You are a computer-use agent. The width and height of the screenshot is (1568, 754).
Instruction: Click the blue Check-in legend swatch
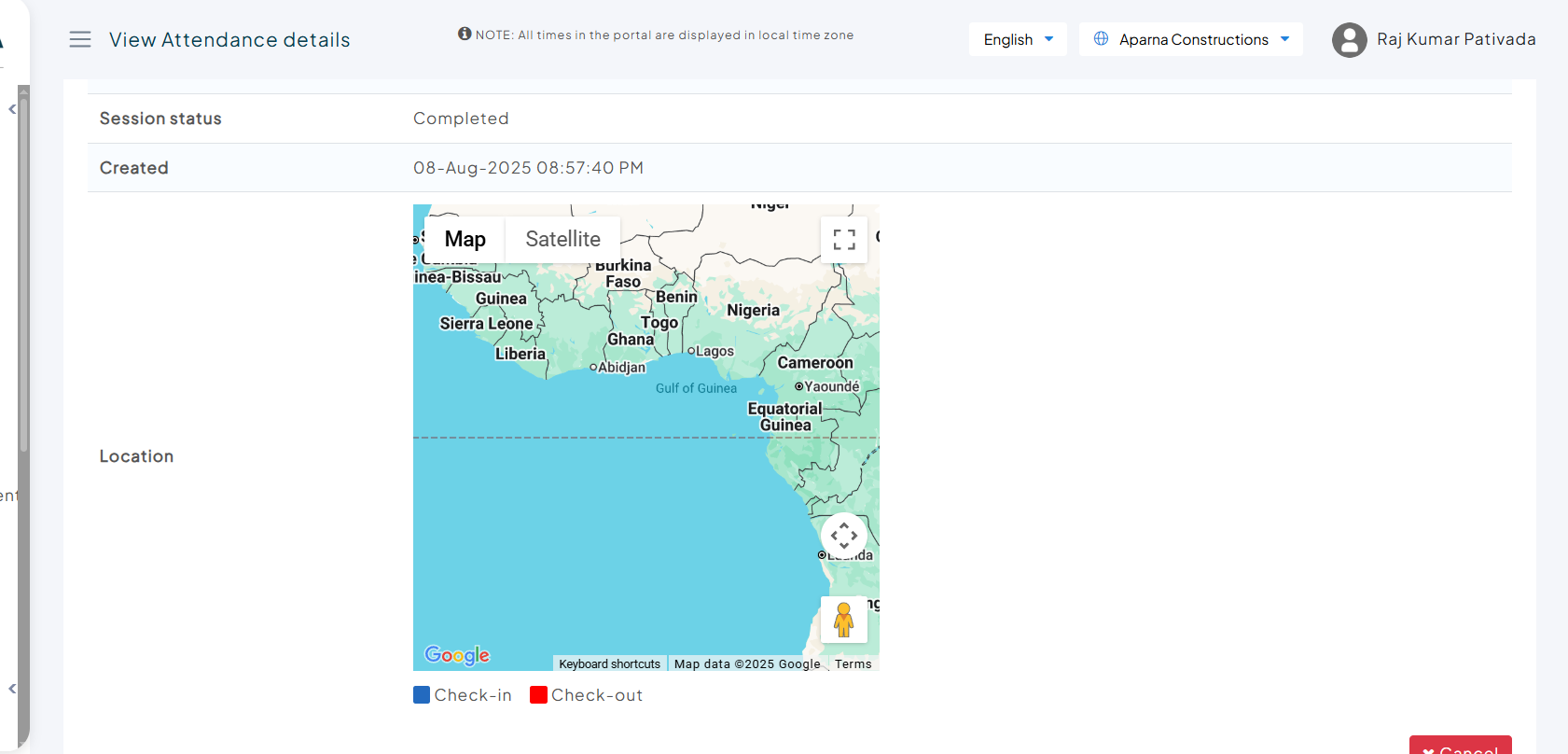click(x=422, y=695)
